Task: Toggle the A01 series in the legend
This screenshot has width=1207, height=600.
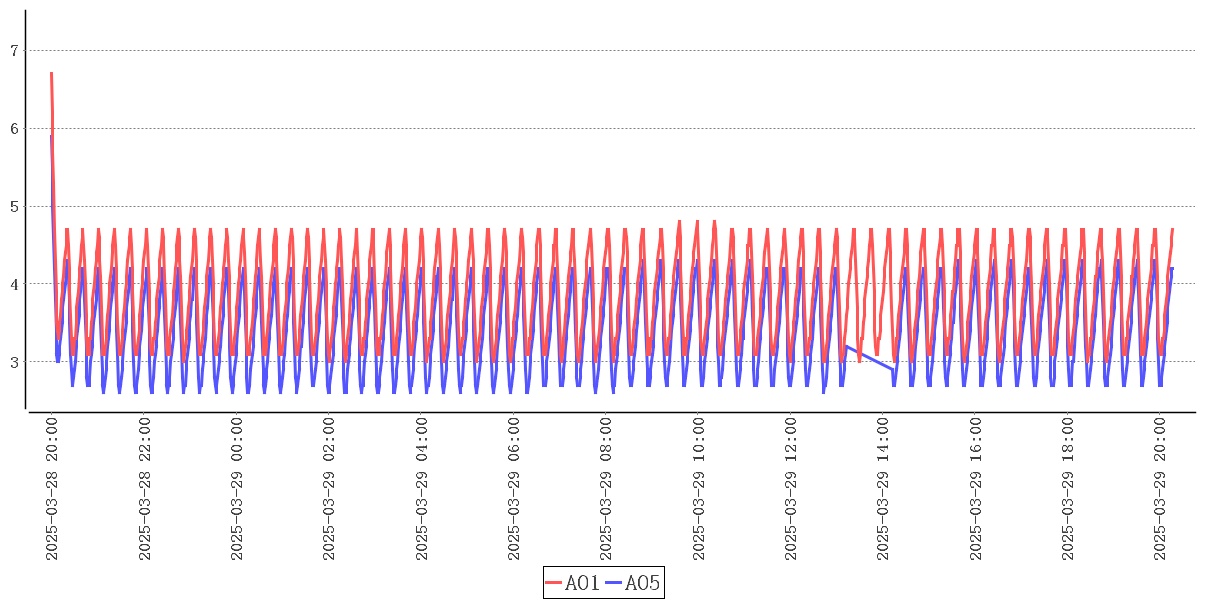Action: point(582,583)
